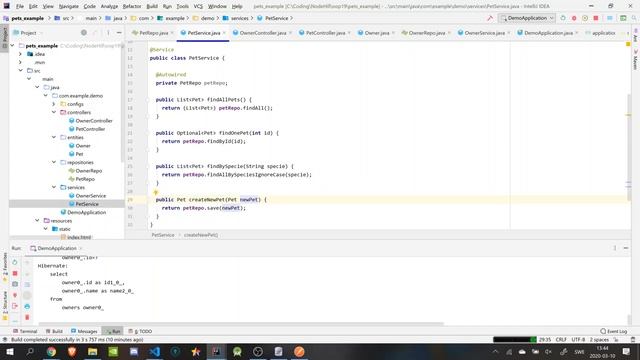The image size is (640, 360).
Task: Hide the Project panel with the minus icon
Action: point(119,33)
